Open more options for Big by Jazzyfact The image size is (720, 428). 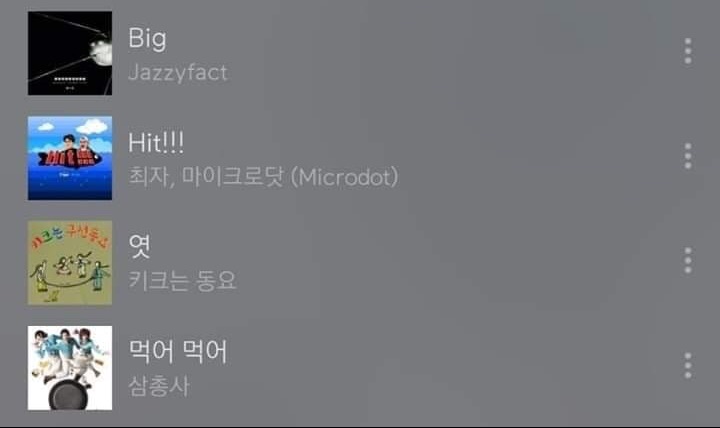pos(687,51)
